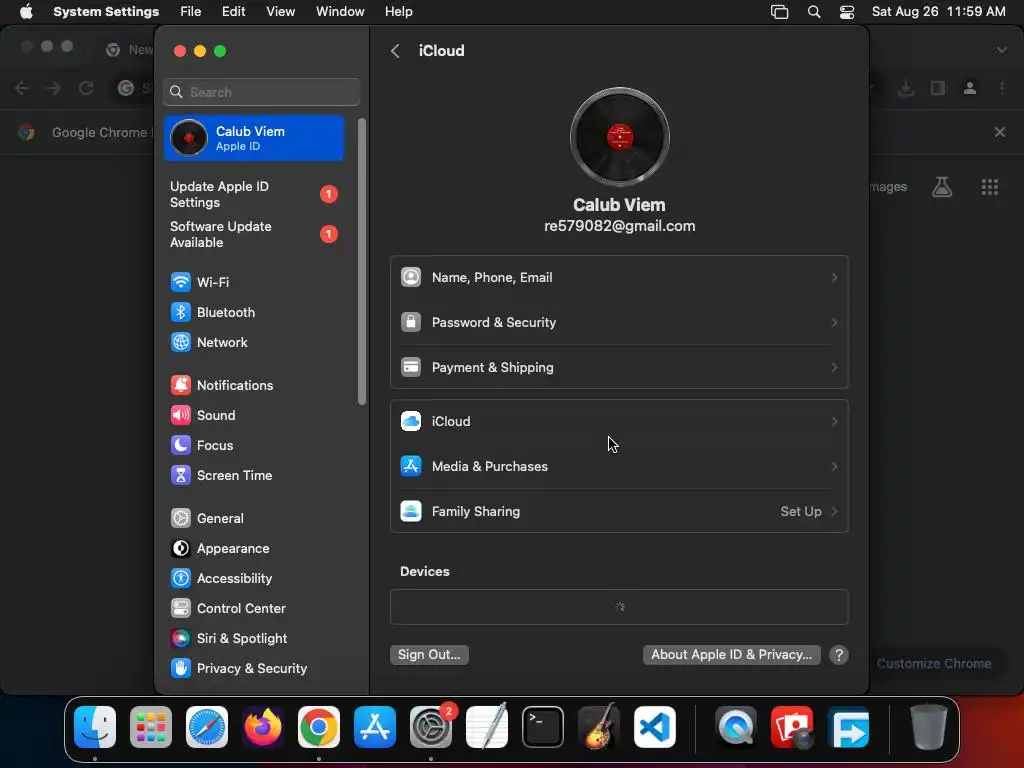Image resolution: width=1024 pixels, height=768 pixels.
Task: Open Update Apple ID Settings notice
Action: pyautogui.click(x=253, y=195)
